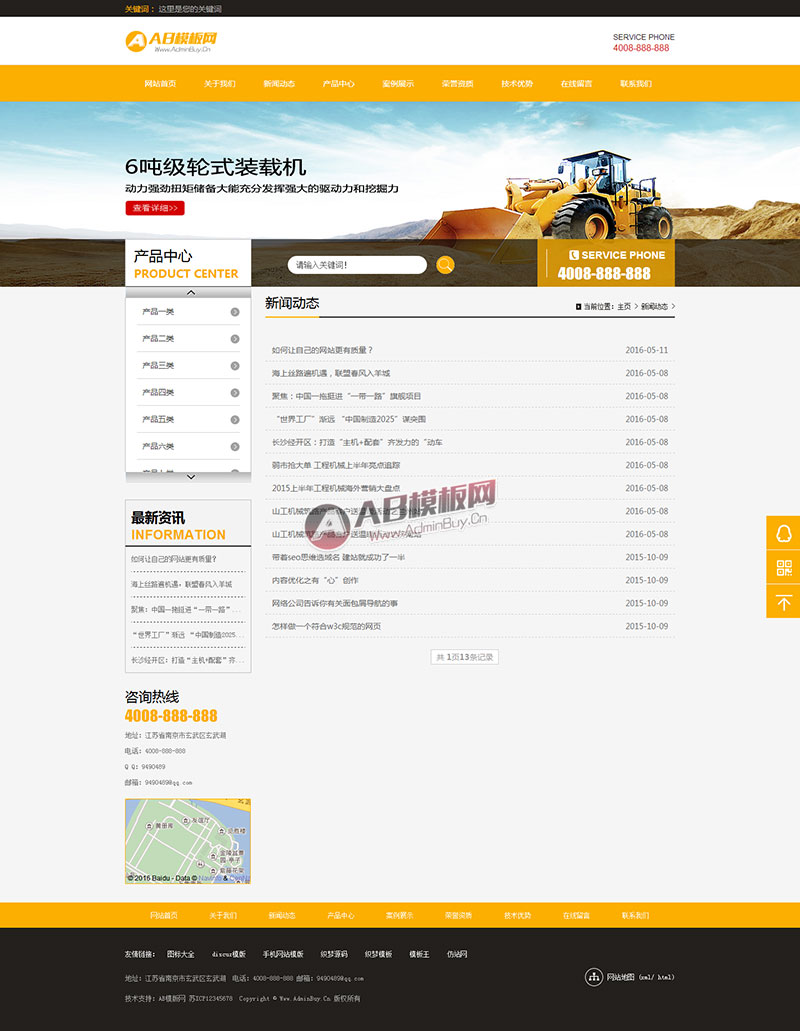Click the 手机网站模板 friendly link
Image resolution: width=800 pixels, height=1031 pixels.
pos(283,954)
